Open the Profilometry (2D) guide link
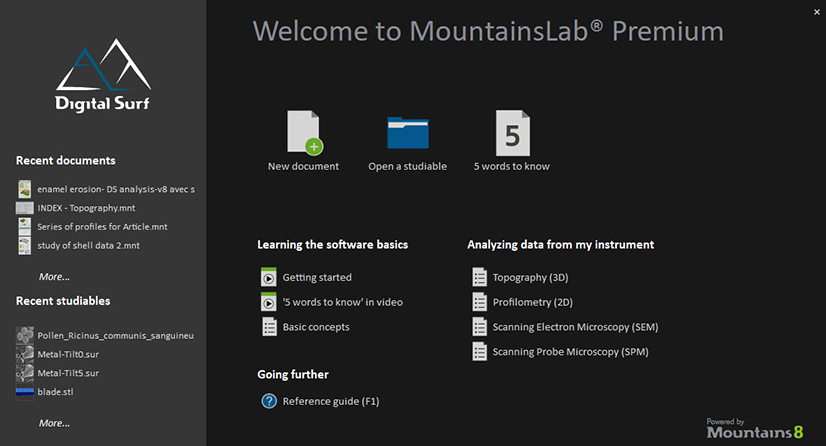Viewport: 826px width, 446px height. point(533,302)
